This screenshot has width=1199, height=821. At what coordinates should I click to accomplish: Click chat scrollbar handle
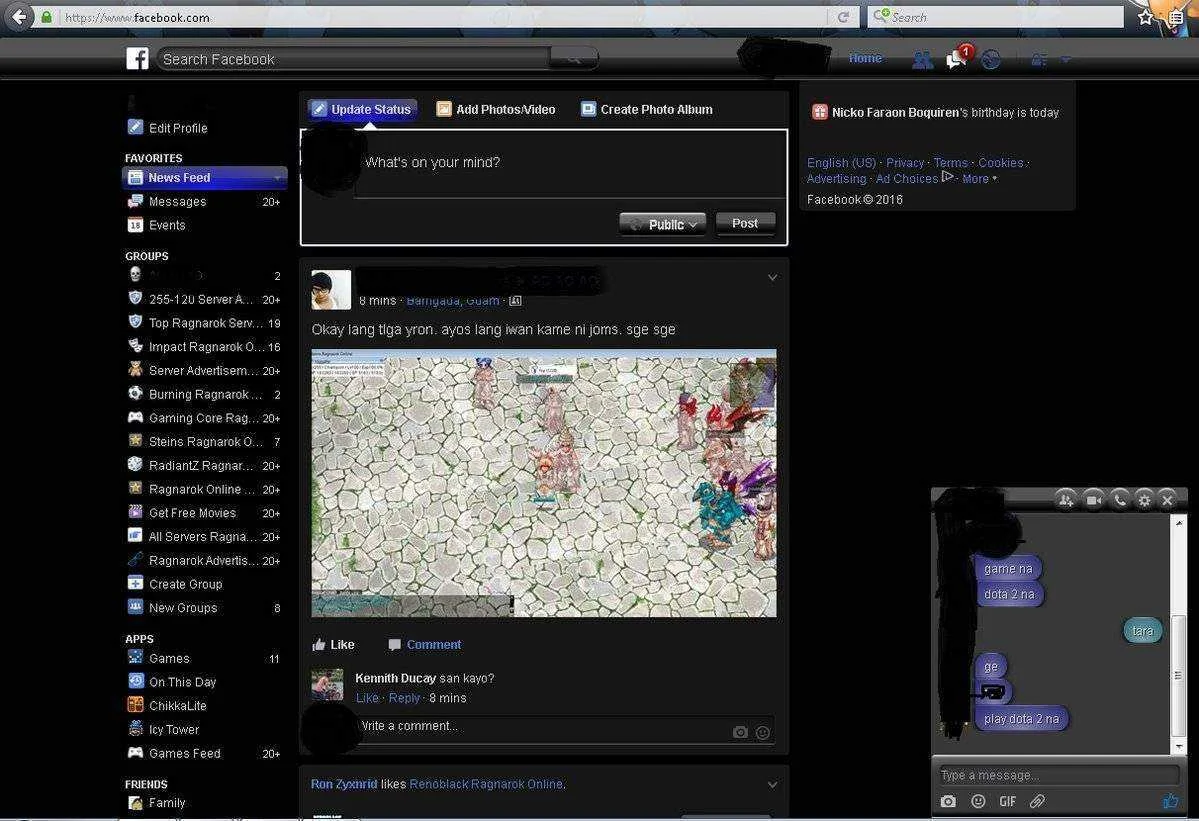(1178, 674)
